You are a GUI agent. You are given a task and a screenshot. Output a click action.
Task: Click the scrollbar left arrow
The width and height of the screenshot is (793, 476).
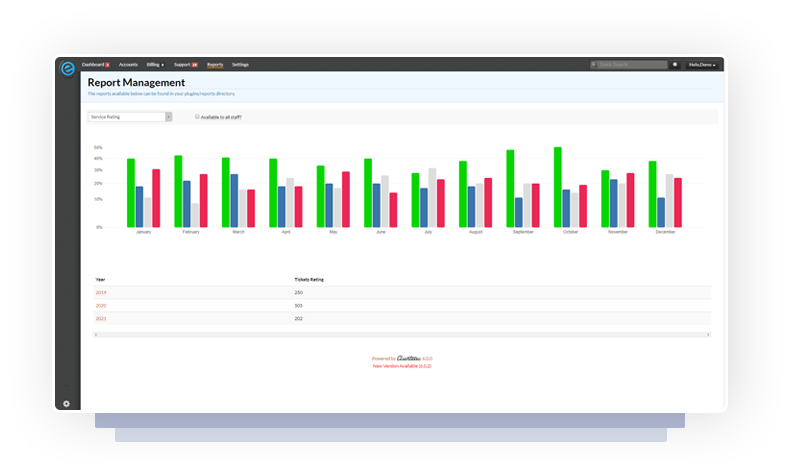(x=96, y=334)
